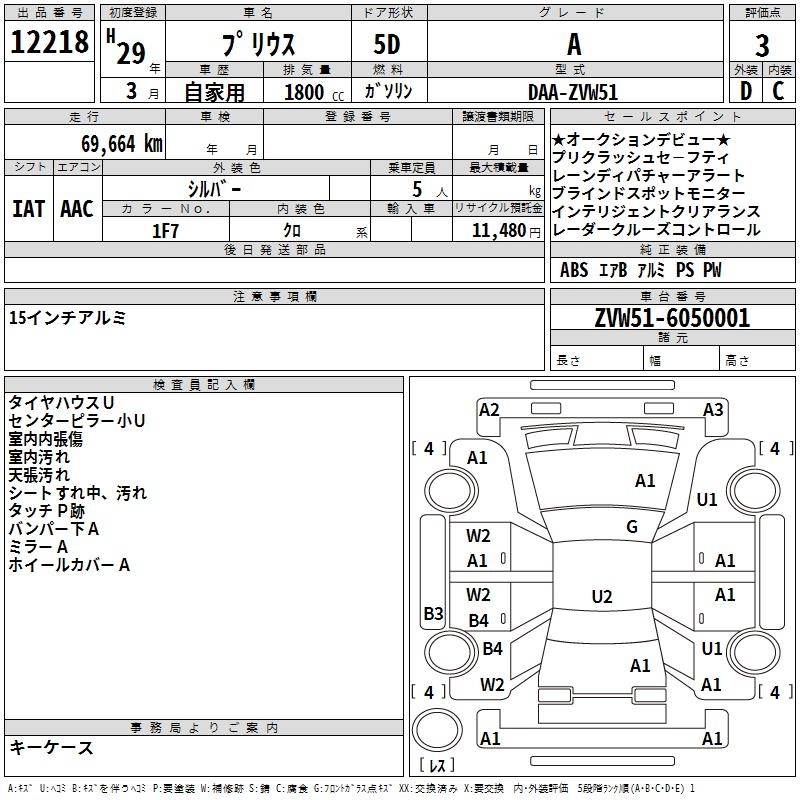Screen dimensions: 800x800
Task: Click the interior grade C cell
Action: pos(778,90)
